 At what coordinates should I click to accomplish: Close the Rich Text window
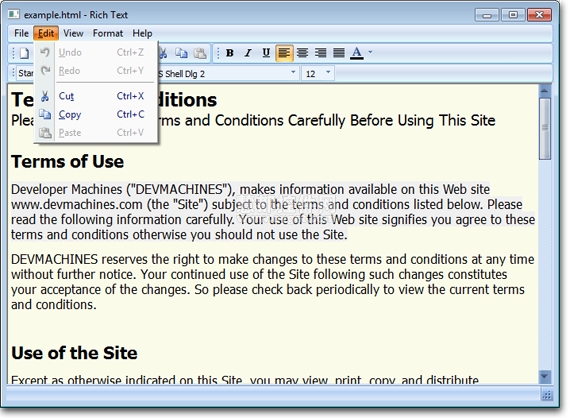tap(539, 15)
